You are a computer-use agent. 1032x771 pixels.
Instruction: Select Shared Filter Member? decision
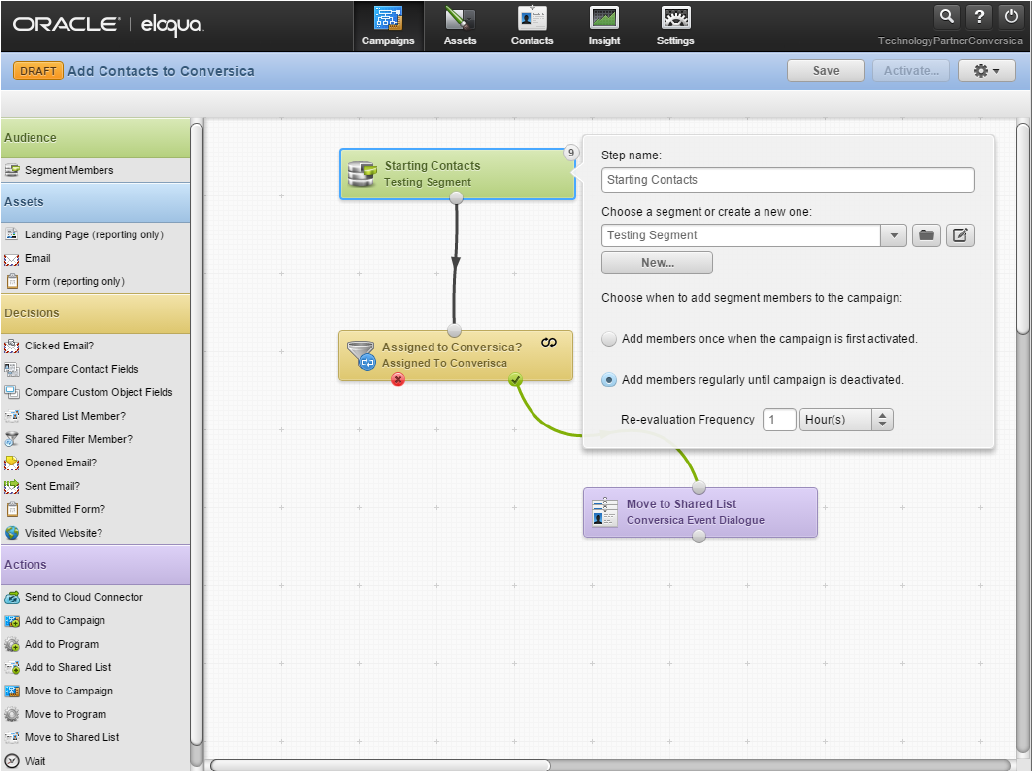(x=95, y=439)
